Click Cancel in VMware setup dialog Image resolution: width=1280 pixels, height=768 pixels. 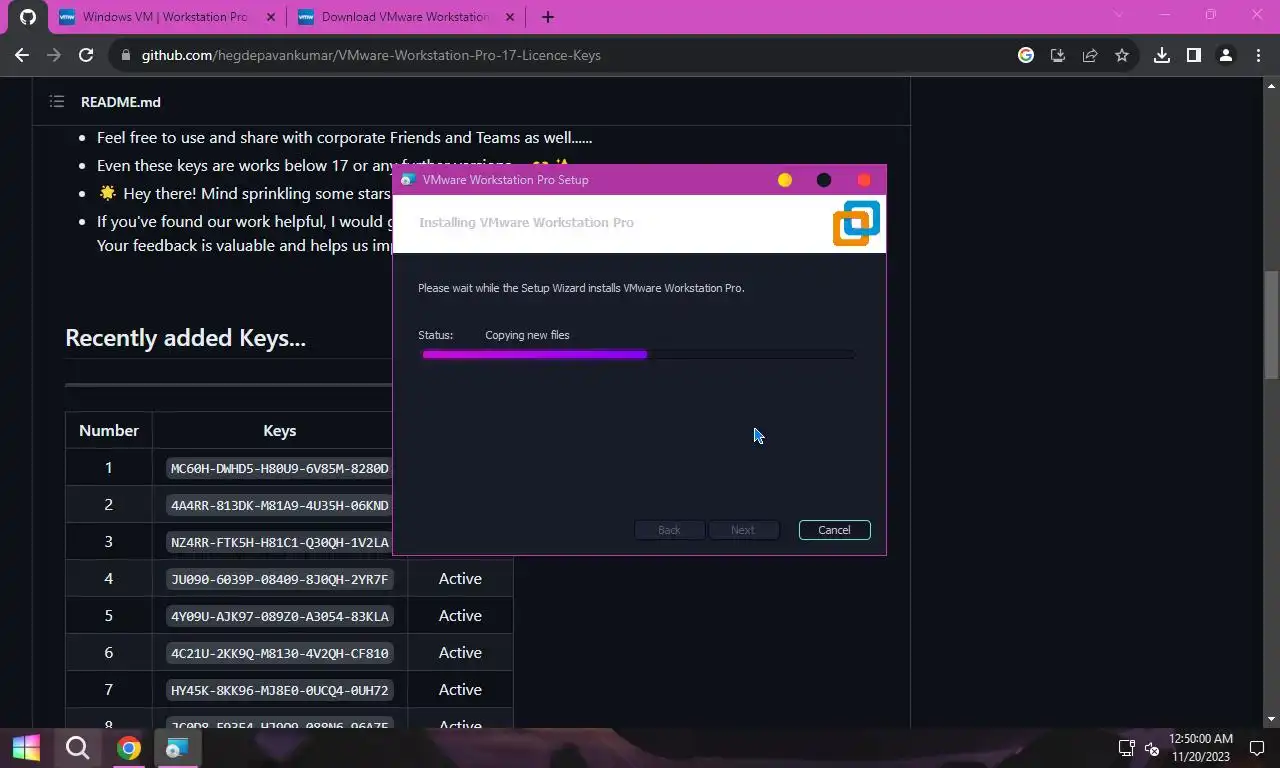click(834, 530)
